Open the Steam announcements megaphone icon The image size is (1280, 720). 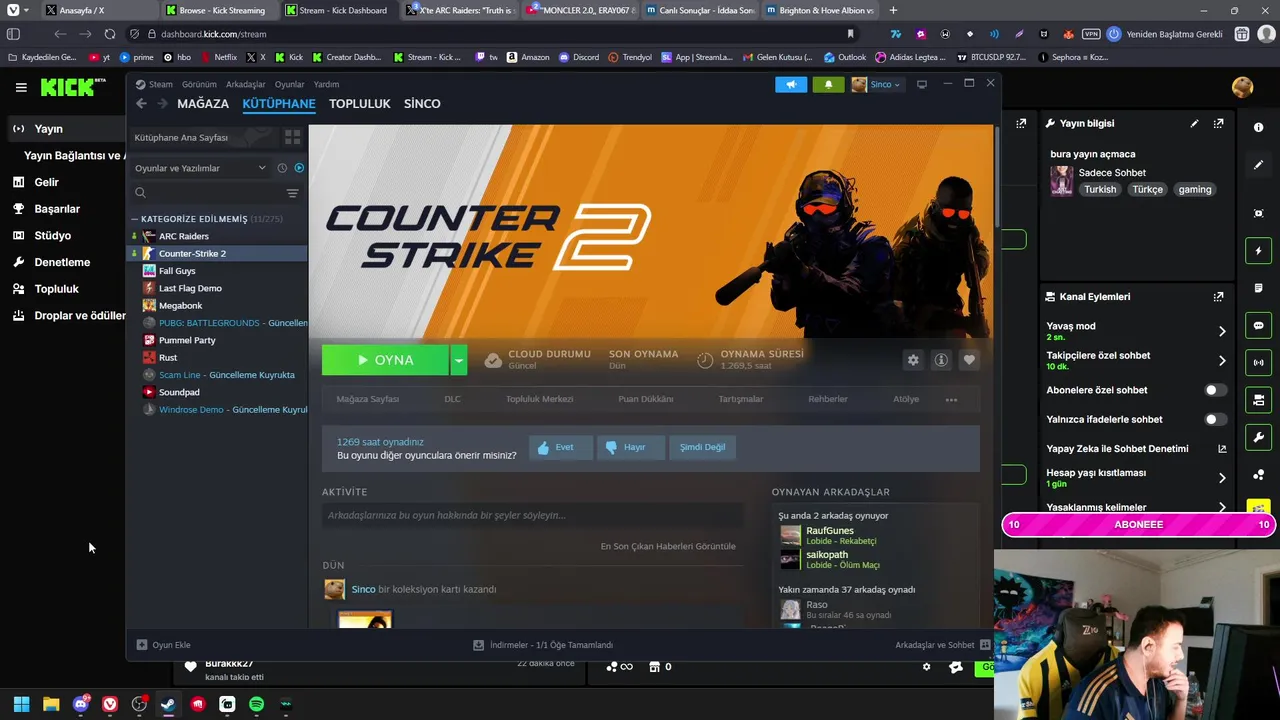(x=791, y=84)
